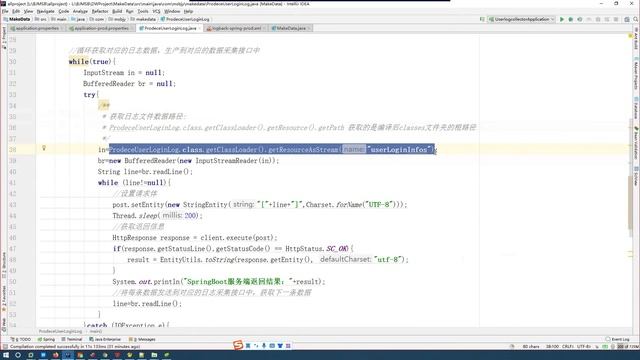Open the Database panel on right sidebar
The width and height of the screenshot is (640, 360).
click(636, 108)
